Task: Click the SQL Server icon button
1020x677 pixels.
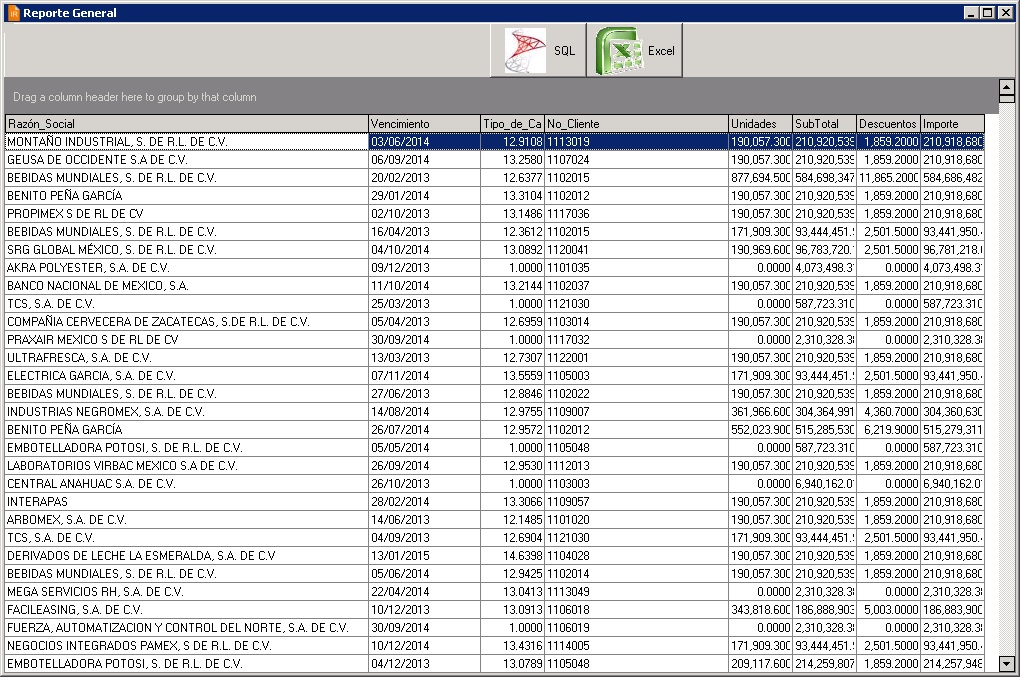Action: coord(538,51)
